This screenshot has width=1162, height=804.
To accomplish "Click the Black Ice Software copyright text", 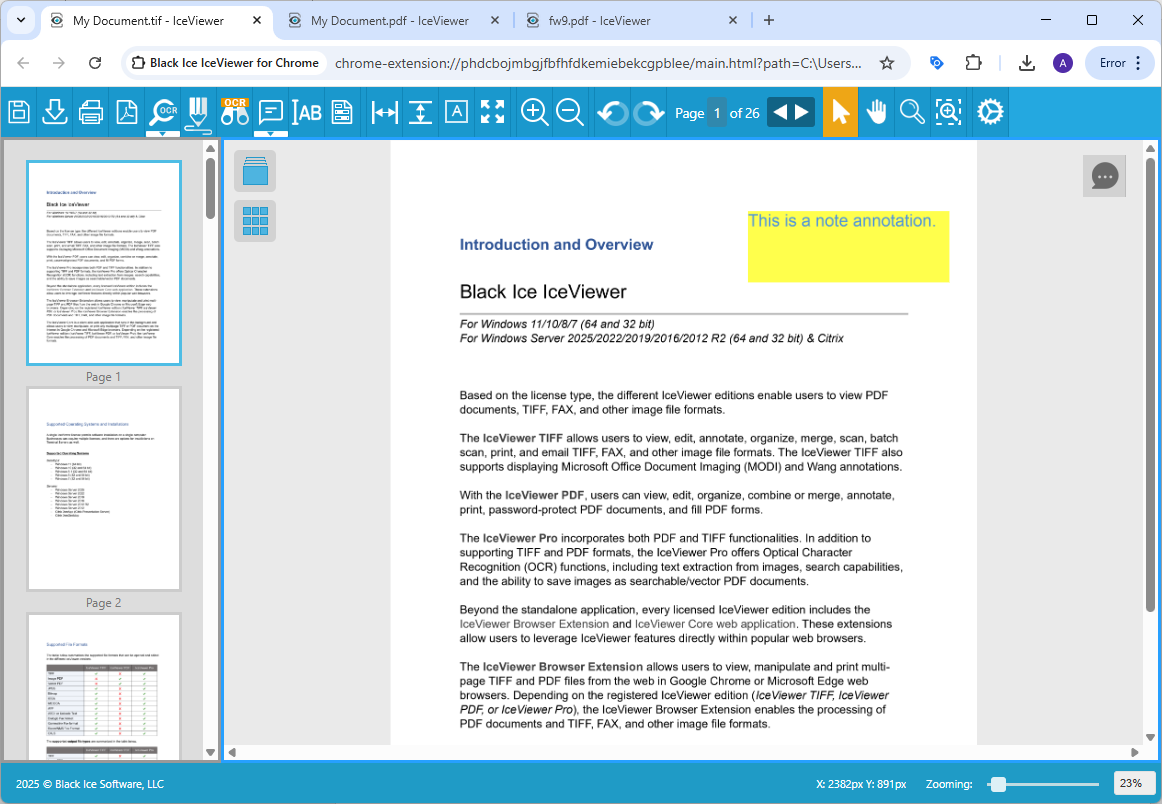I will click(90, 784).
